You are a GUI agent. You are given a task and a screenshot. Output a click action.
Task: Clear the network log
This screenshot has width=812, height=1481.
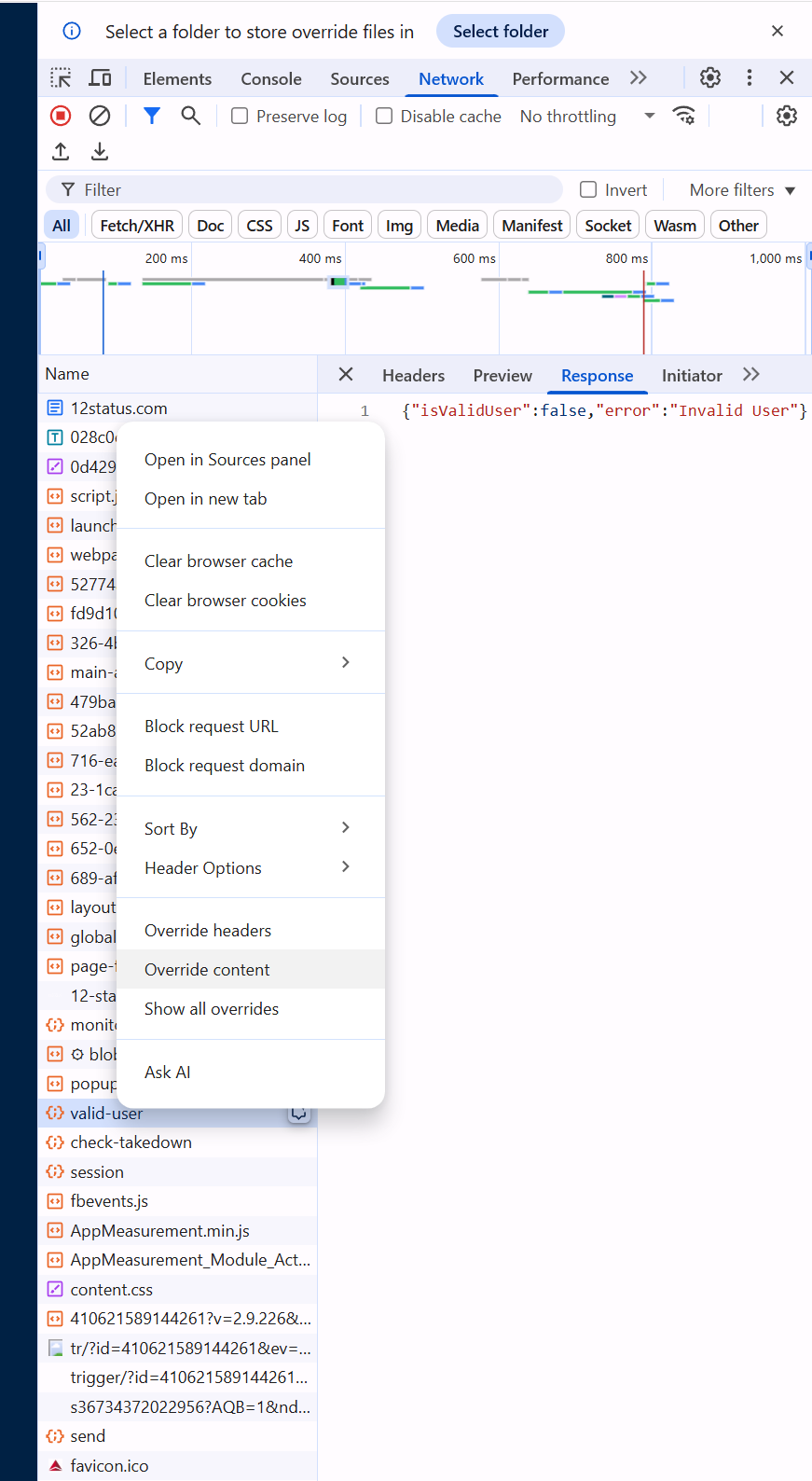(100, 116)
